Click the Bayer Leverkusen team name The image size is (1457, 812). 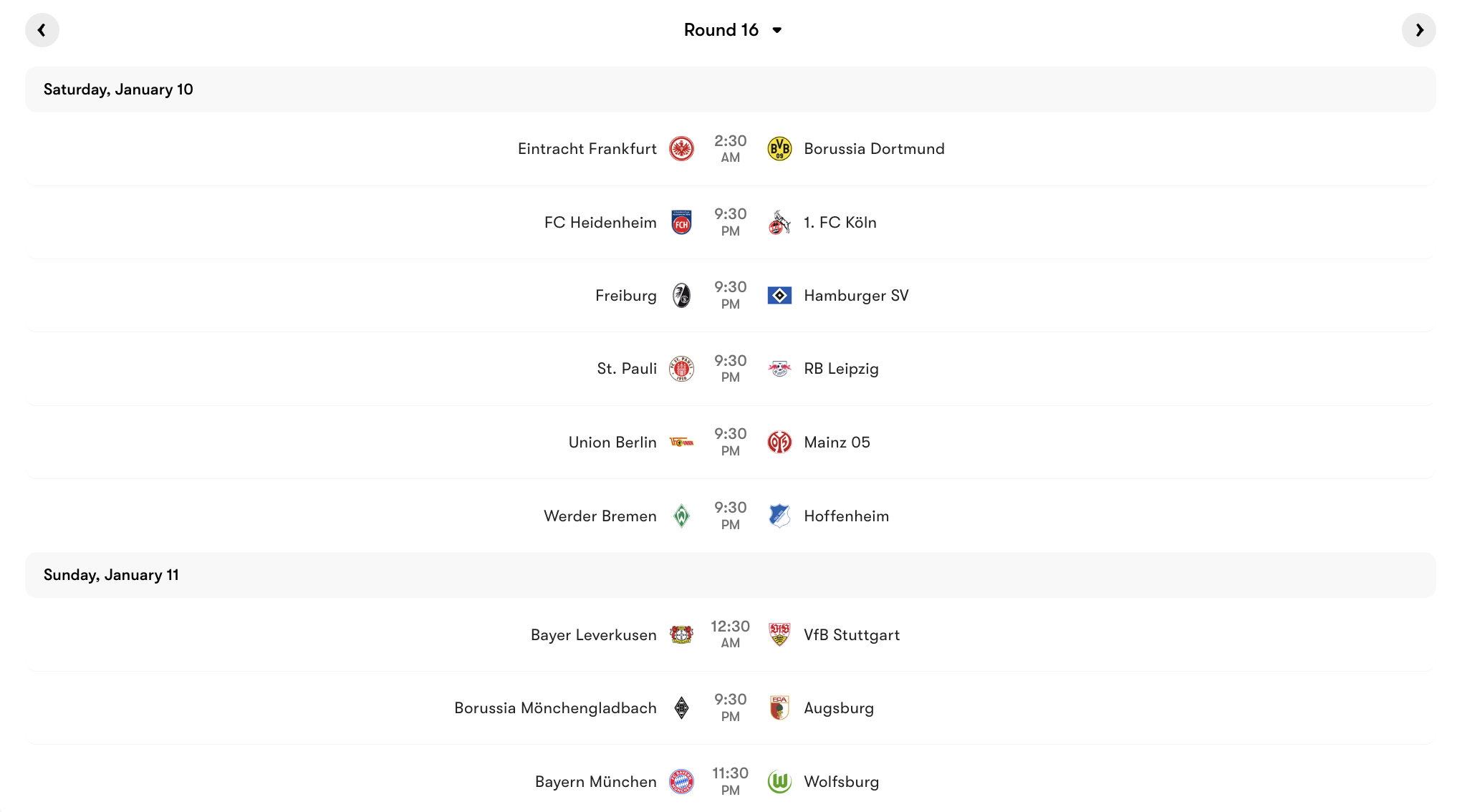pos(594,634)
